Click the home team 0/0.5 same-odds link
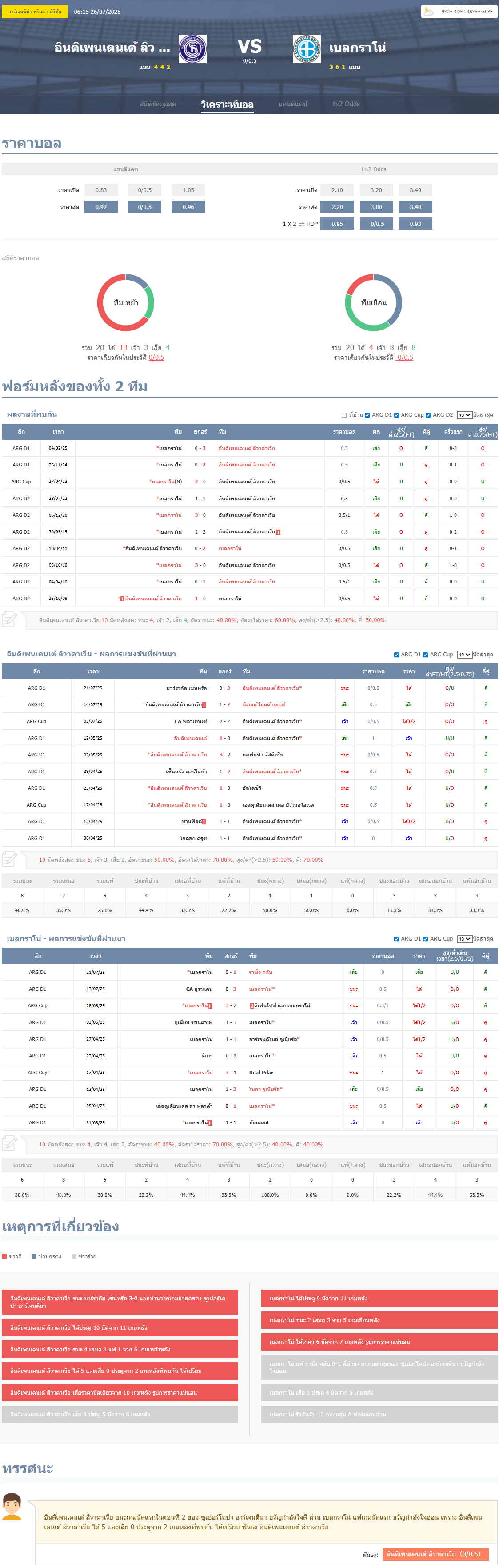The image size is (499, 1568). [156, 357]
